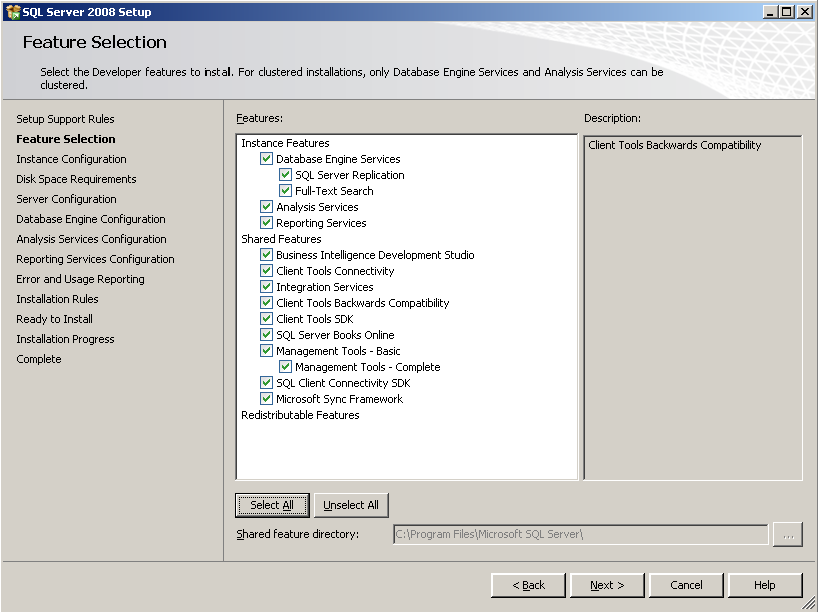The image size is (818, 612).
Task: Click the Installation Rules step
Action: [x=57, y=299]
